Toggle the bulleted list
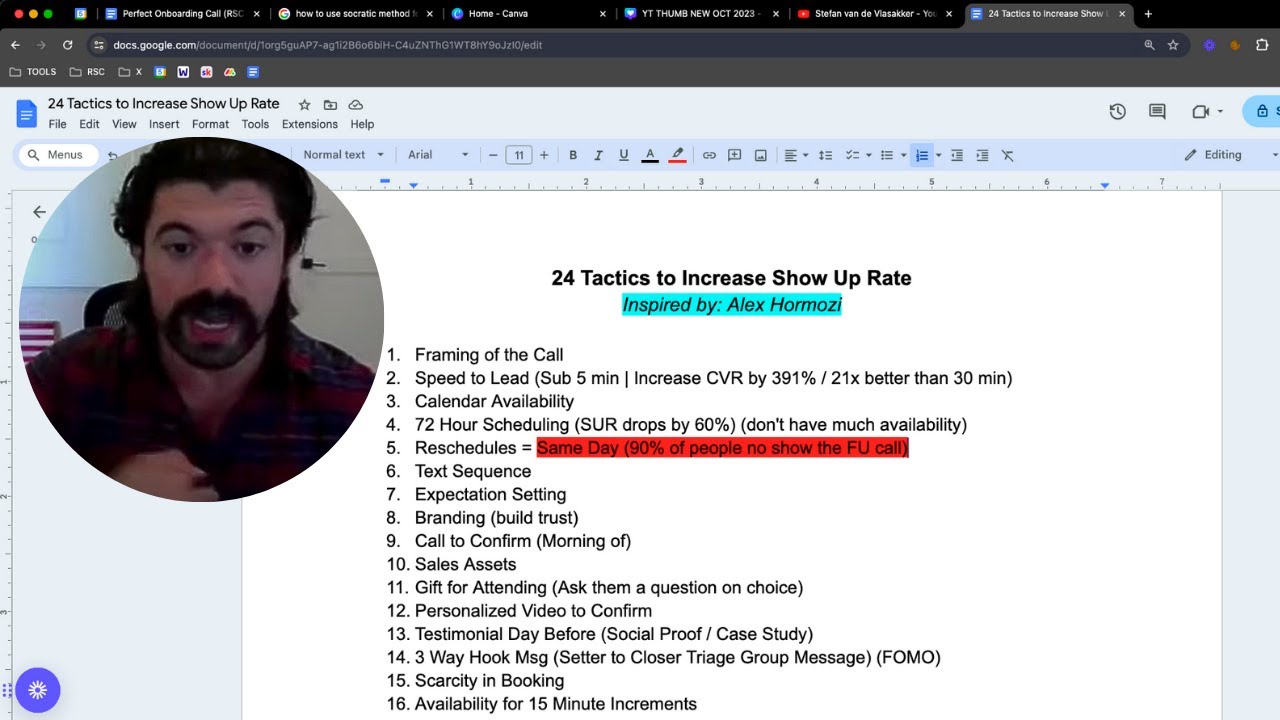 886,155
